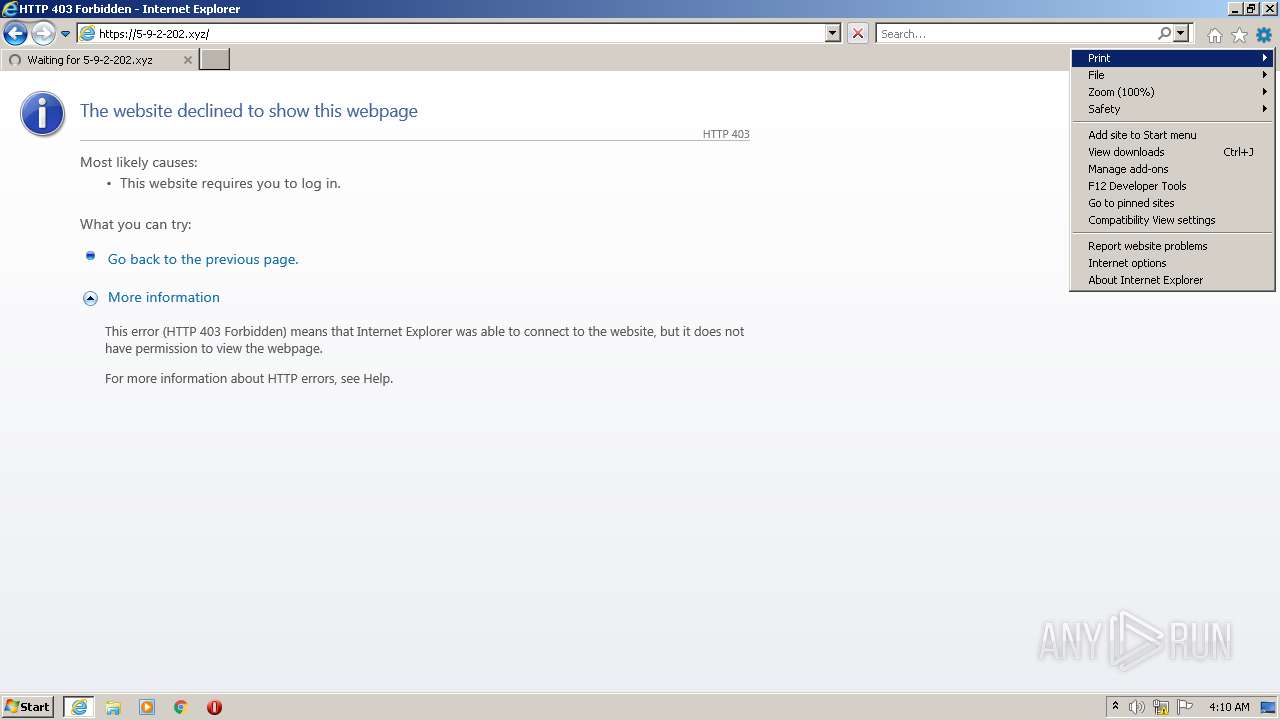Click the 4:10 AM clock
The height and width of the screenshot is (720, 1280).
[1229, 707]
